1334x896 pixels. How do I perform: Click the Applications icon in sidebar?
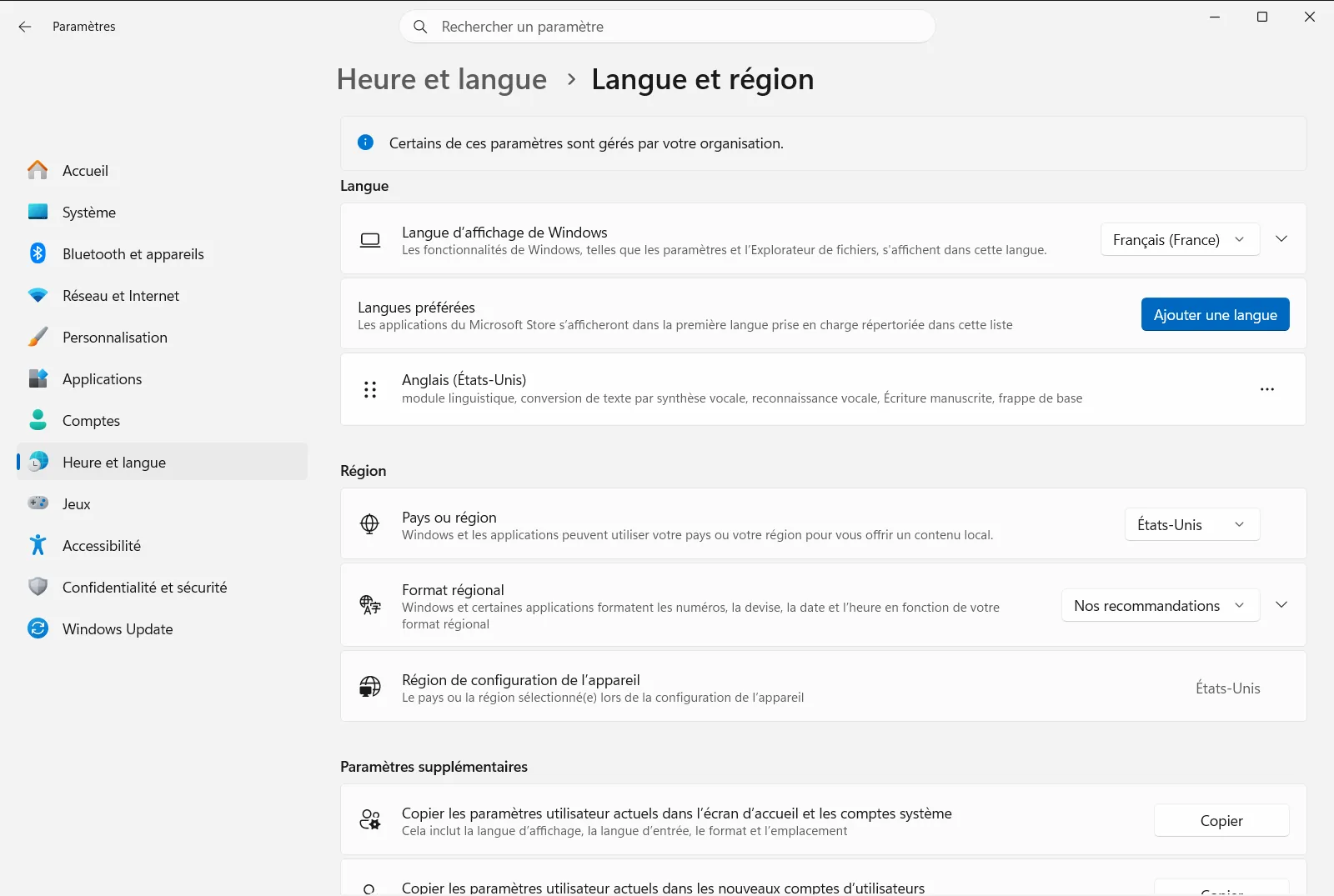point(38,378)
